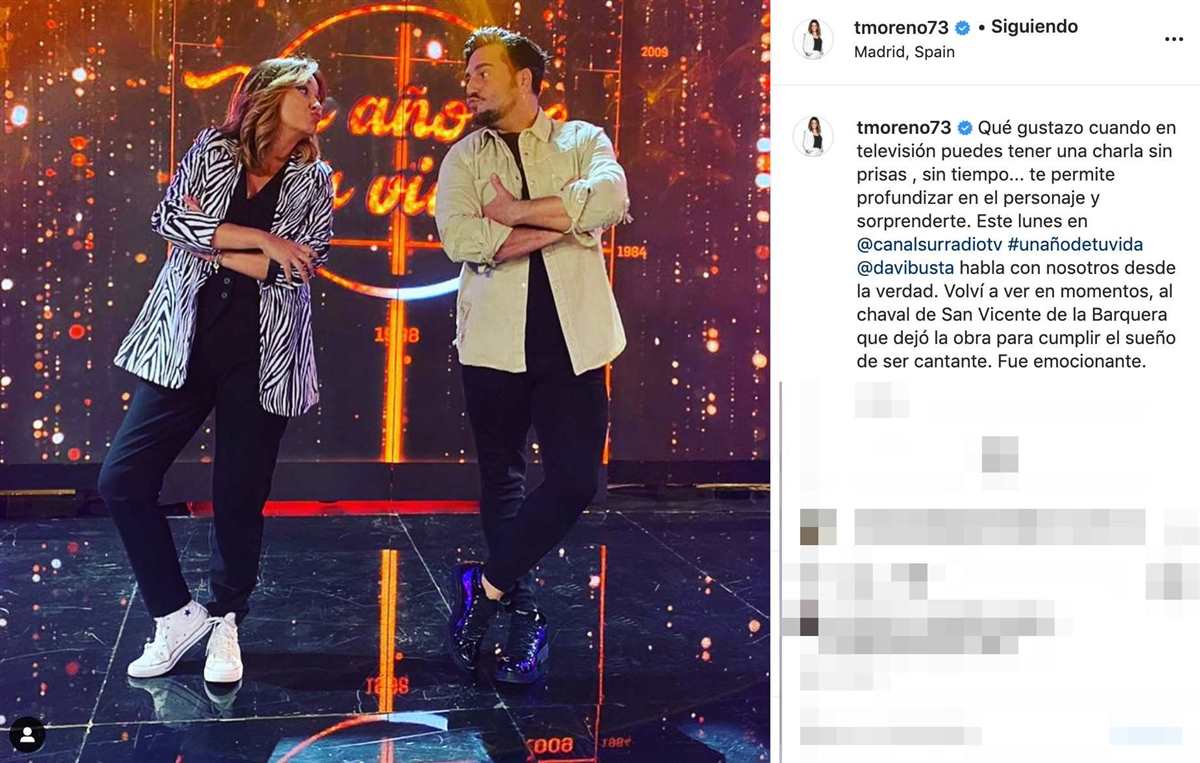Like the first blurred comment
The image size is (1200, 763).
1181,527
